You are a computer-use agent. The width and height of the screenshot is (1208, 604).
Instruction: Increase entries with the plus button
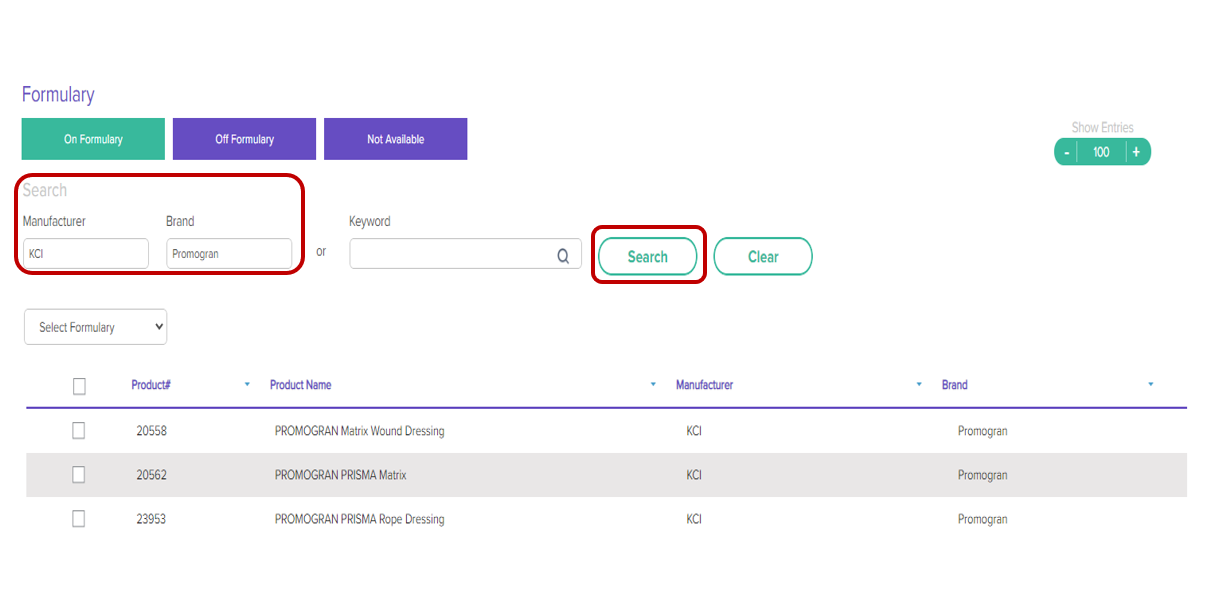coord(1136,152)
